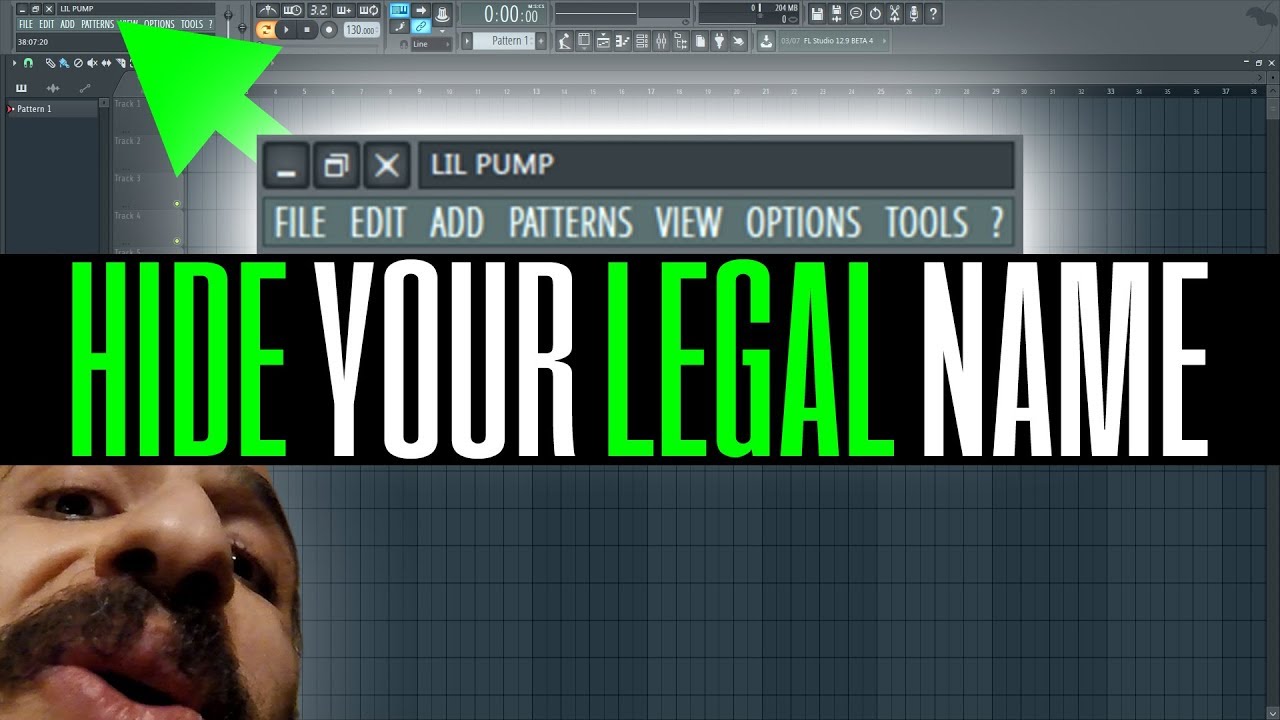Click the 0:00:00 time display
The width and height of the screenshot is (1280, 720).
click(x=504, y=15)
